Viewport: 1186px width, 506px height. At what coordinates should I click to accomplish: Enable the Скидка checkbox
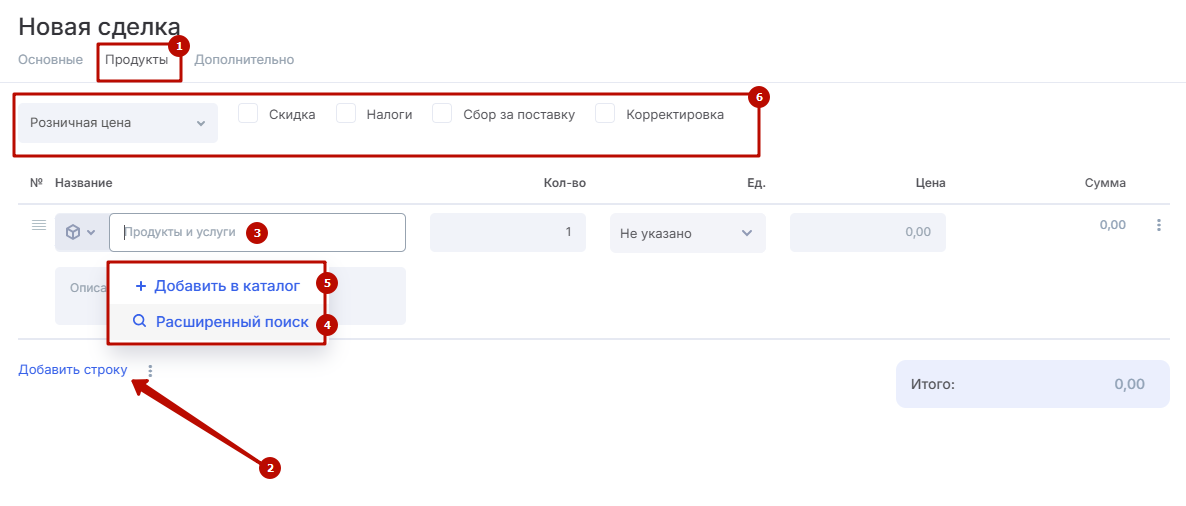point(249,114)
